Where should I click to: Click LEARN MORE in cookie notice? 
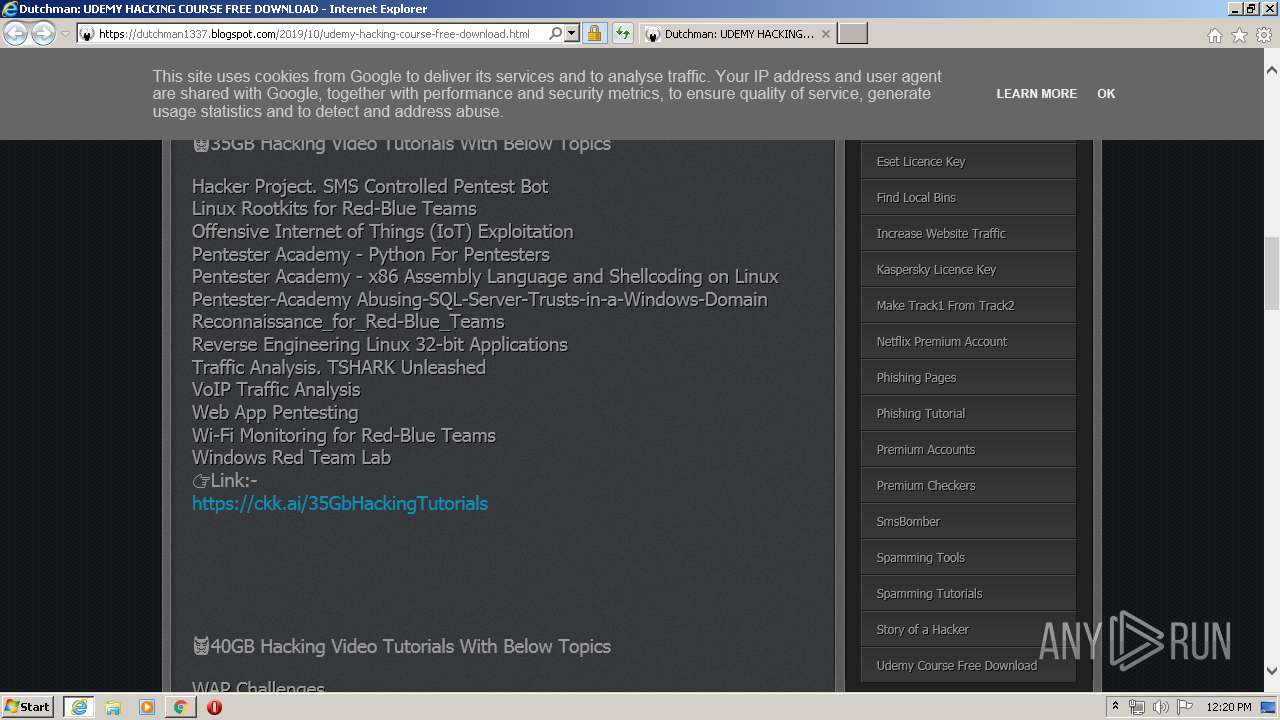coord(1036,93)
